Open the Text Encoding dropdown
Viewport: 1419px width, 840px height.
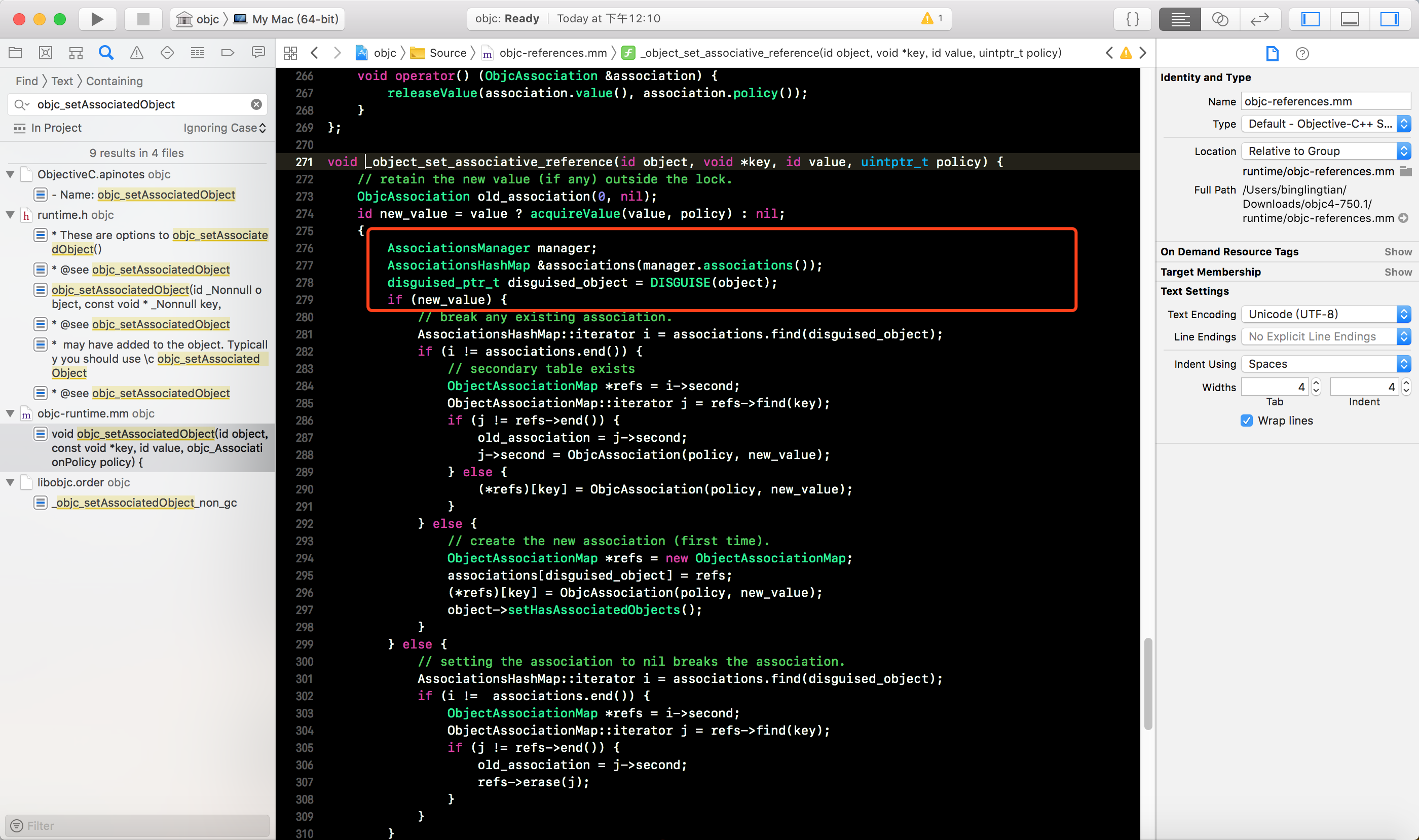1325,314
